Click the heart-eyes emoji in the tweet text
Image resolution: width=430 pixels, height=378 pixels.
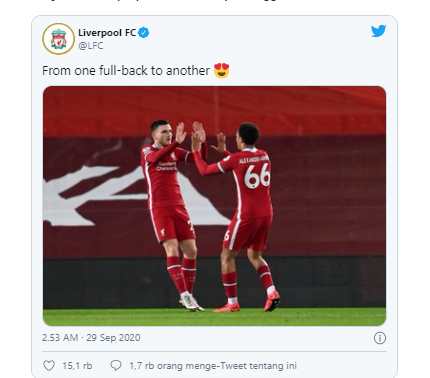[222, 70]
